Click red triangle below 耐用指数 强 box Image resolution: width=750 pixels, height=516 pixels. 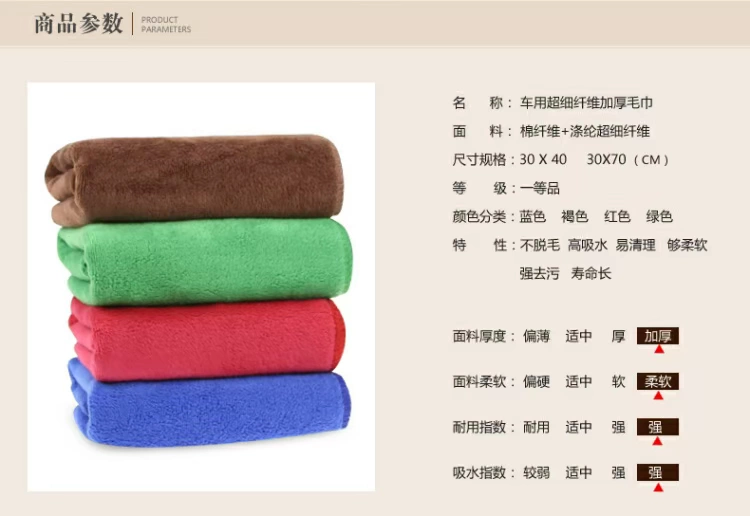point(658,440)
